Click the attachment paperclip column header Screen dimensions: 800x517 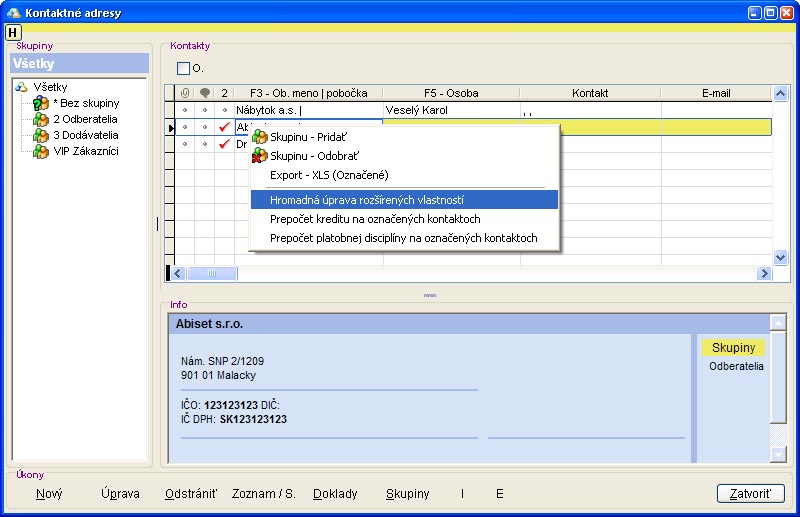[184, 93]
